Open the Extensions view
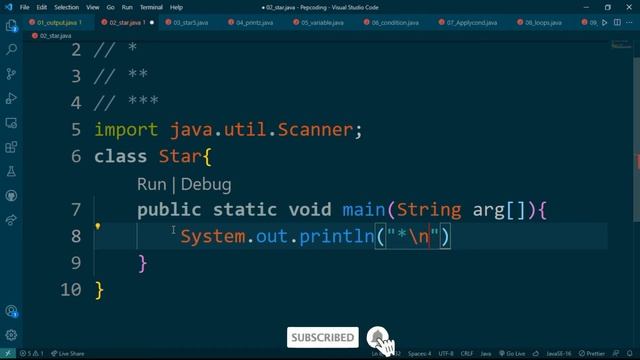The image size is (640, 360). click(11, 147)
